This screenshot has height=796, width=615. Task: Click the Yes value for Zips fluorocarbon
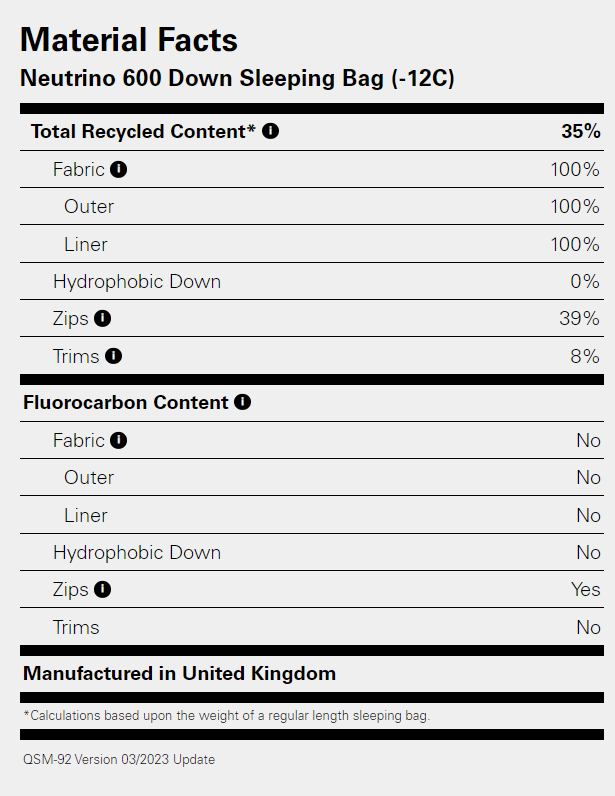pos(585,590)
